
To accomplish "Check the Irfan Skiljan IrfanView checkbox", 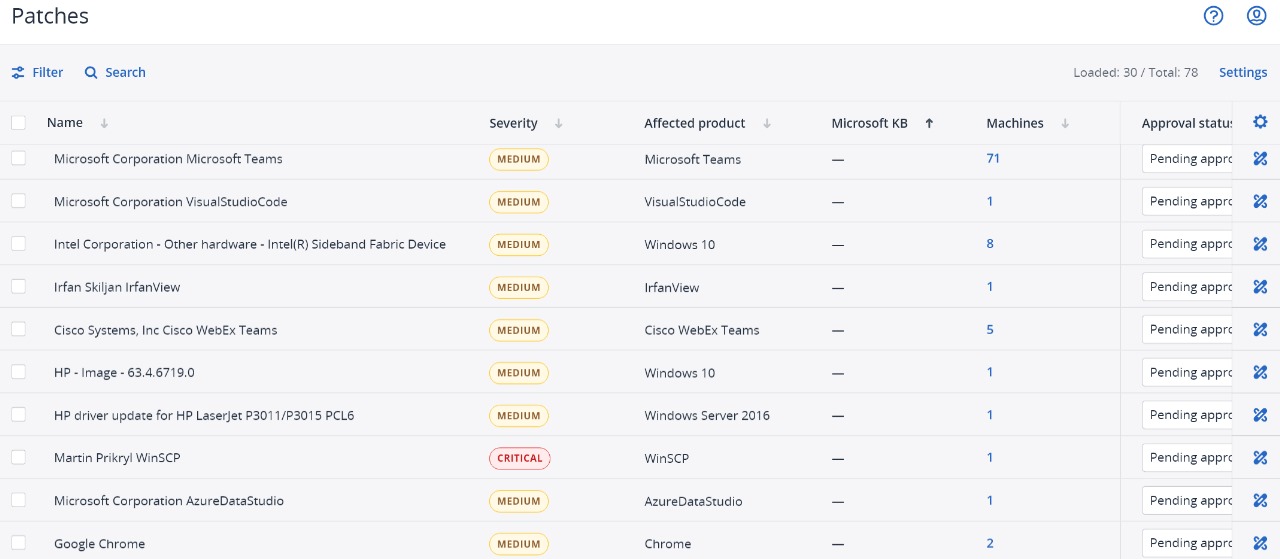I will [18, 286].
